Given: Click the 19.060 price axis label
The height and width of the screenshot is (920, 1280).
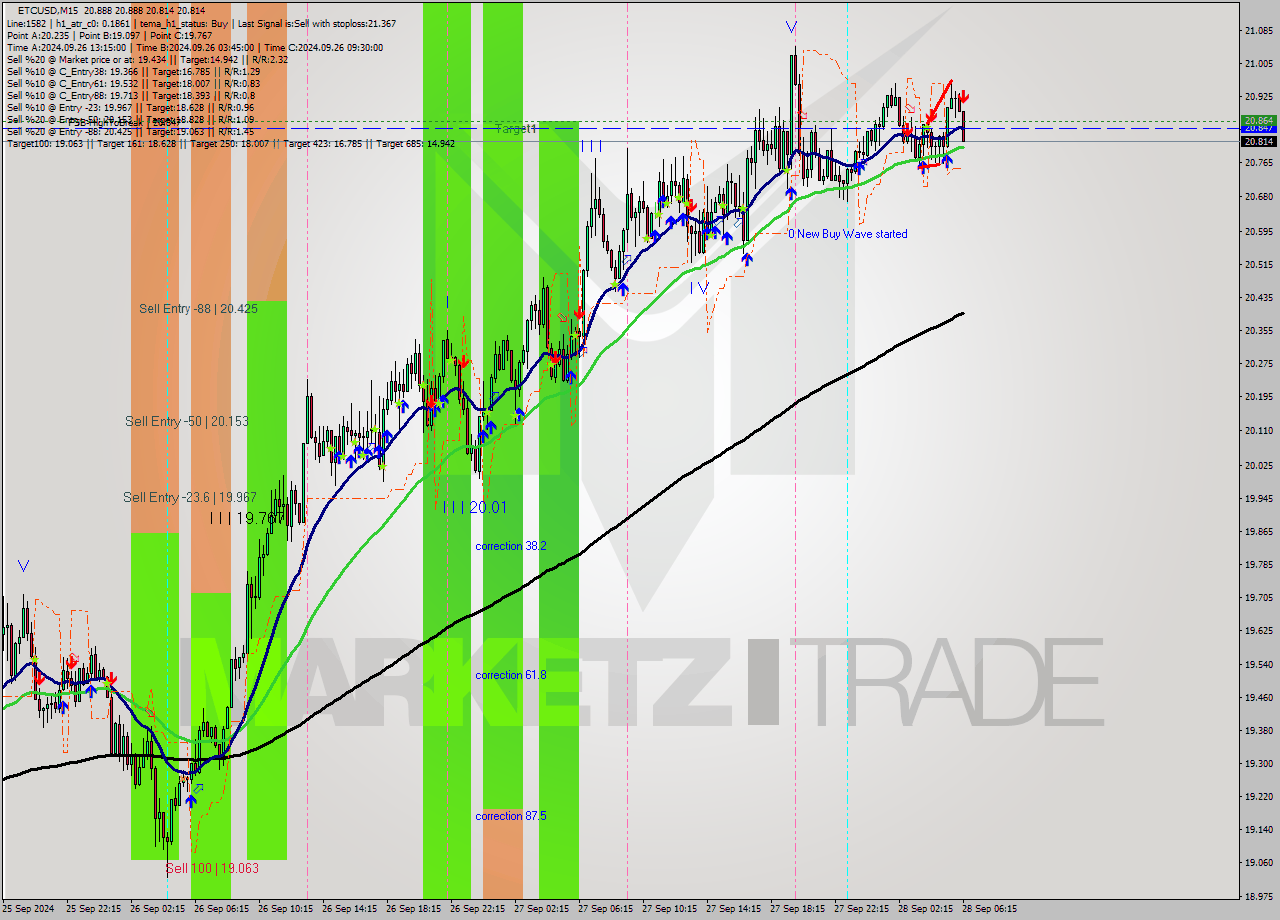Looking at the screenshot, I should 1259,862.
